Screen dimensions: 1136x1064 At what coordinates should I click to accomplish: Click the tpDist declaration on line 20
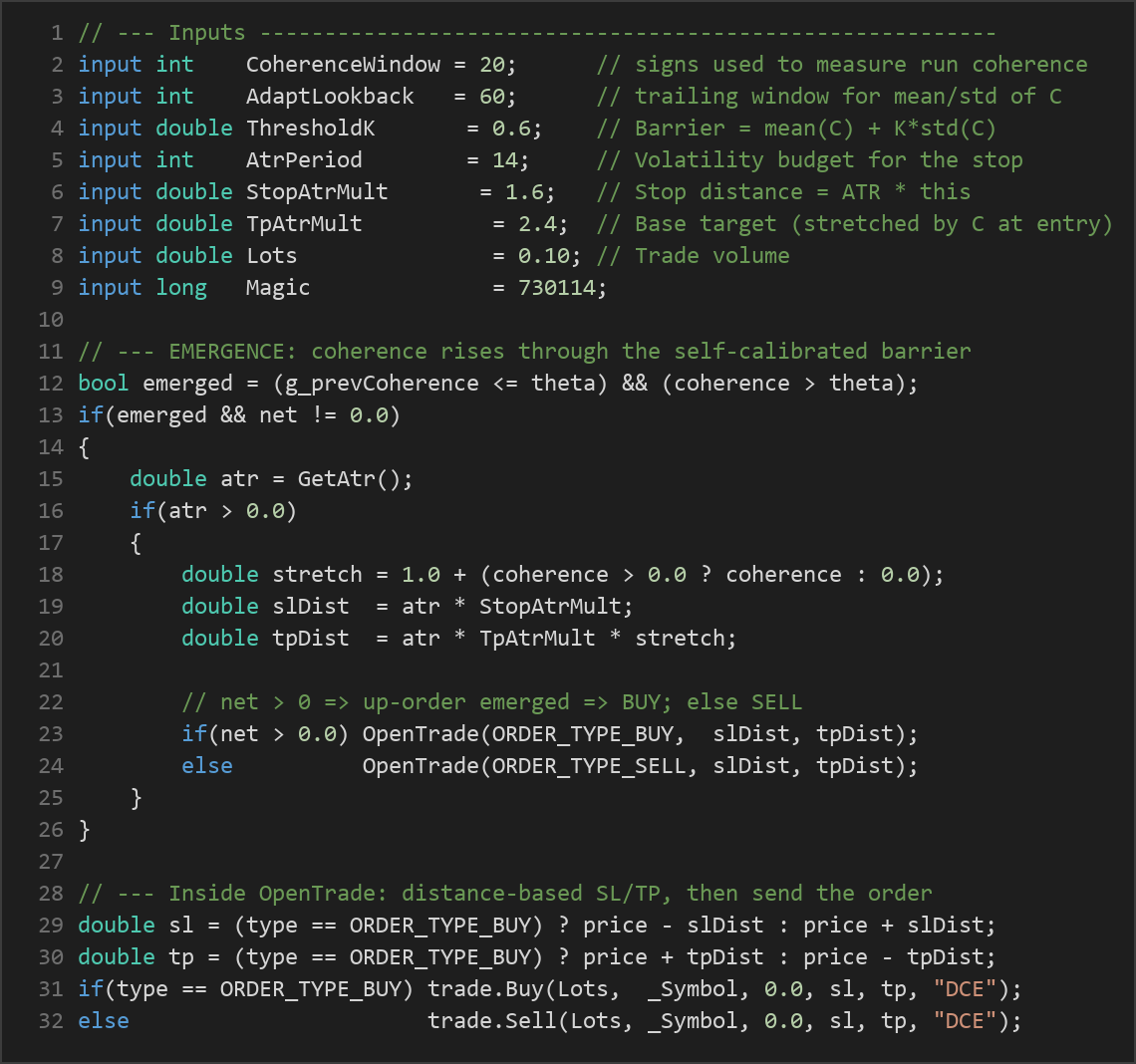[x=310, y=639]
